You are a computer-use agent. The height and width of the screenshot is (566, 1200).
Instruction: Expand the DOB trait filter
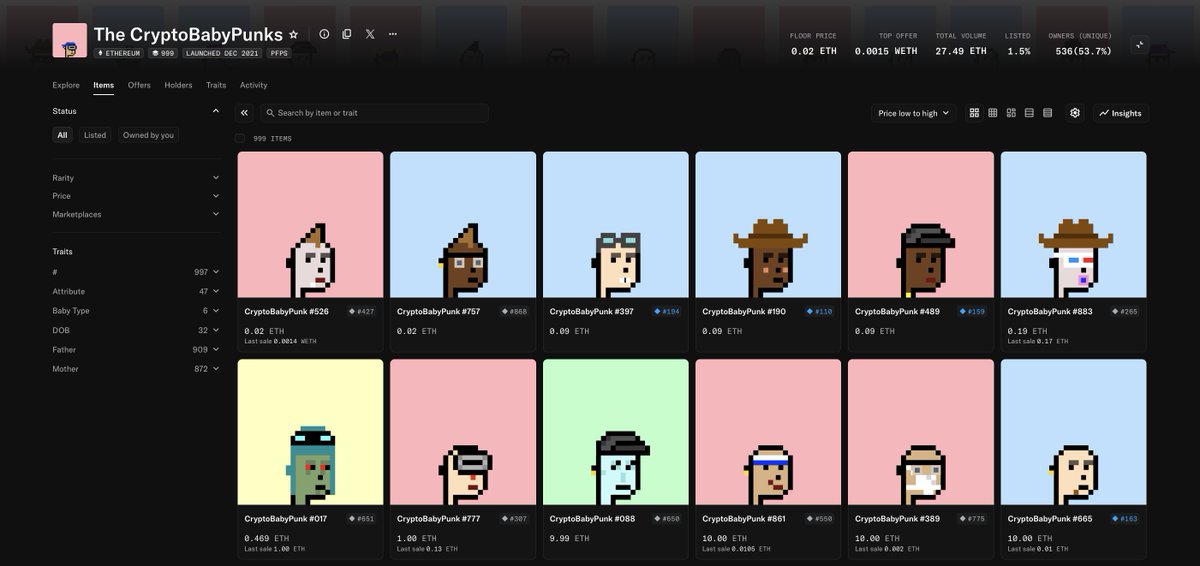(x=136, y=330)
